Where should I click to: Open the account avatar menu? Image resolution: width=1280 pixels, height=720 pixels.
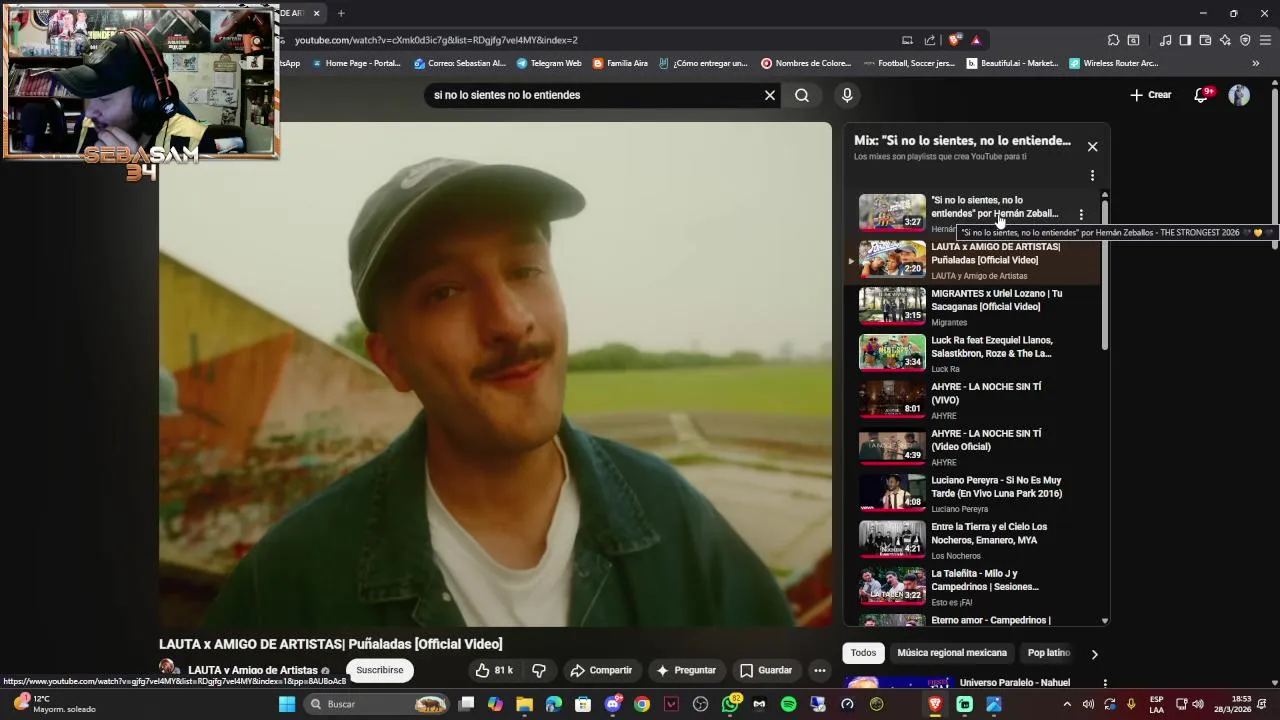tap(1239, 95)
